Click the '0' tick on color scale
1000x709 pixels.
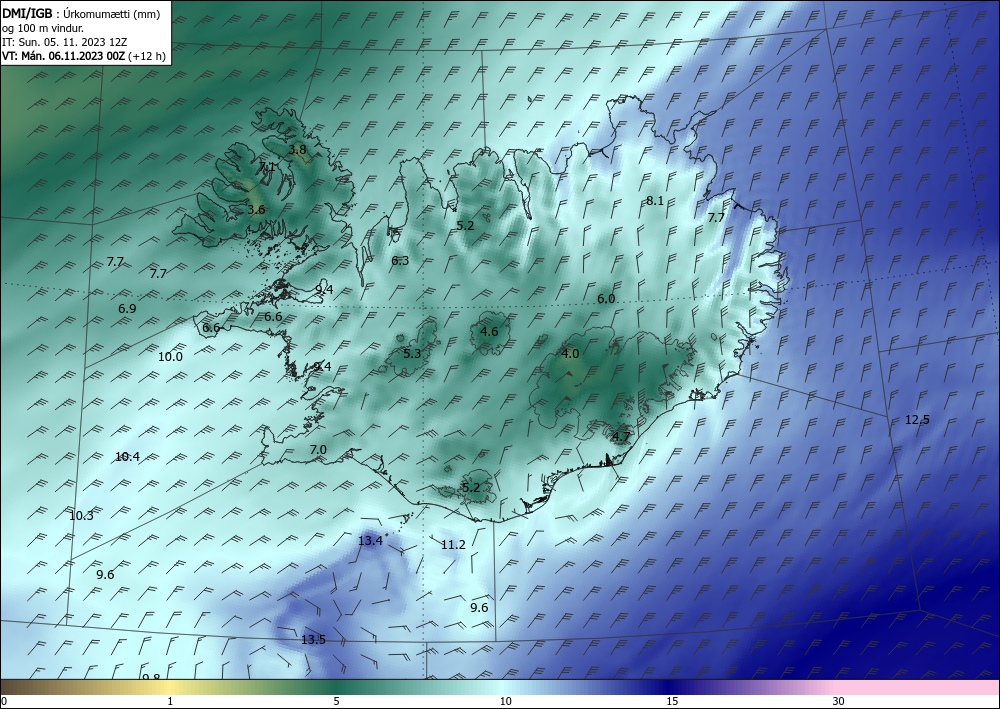[4, 702]
